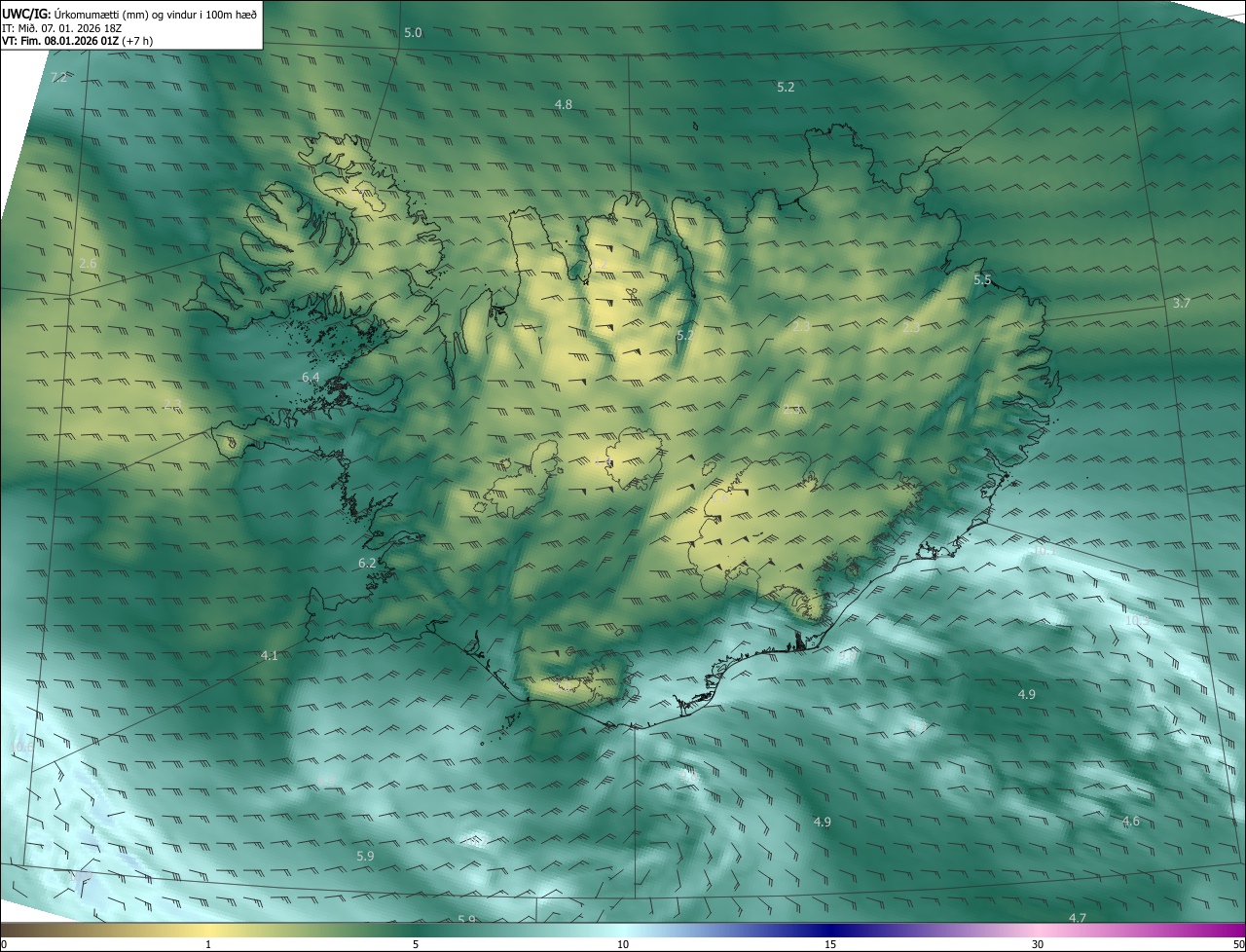The image size is (1246, 952).
Task: Click the 4.7 value label
Action: 1078,919
